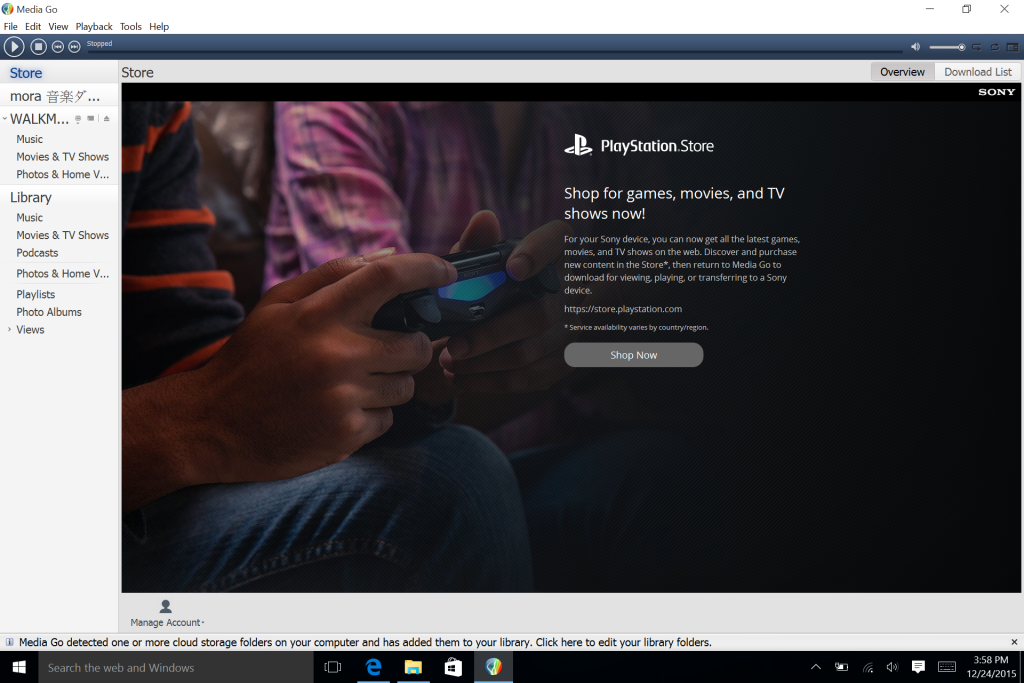Skip to the previous track
The width and height of the screenshot is (1024, 683).
pyautogui.click(x=57, y=46)
